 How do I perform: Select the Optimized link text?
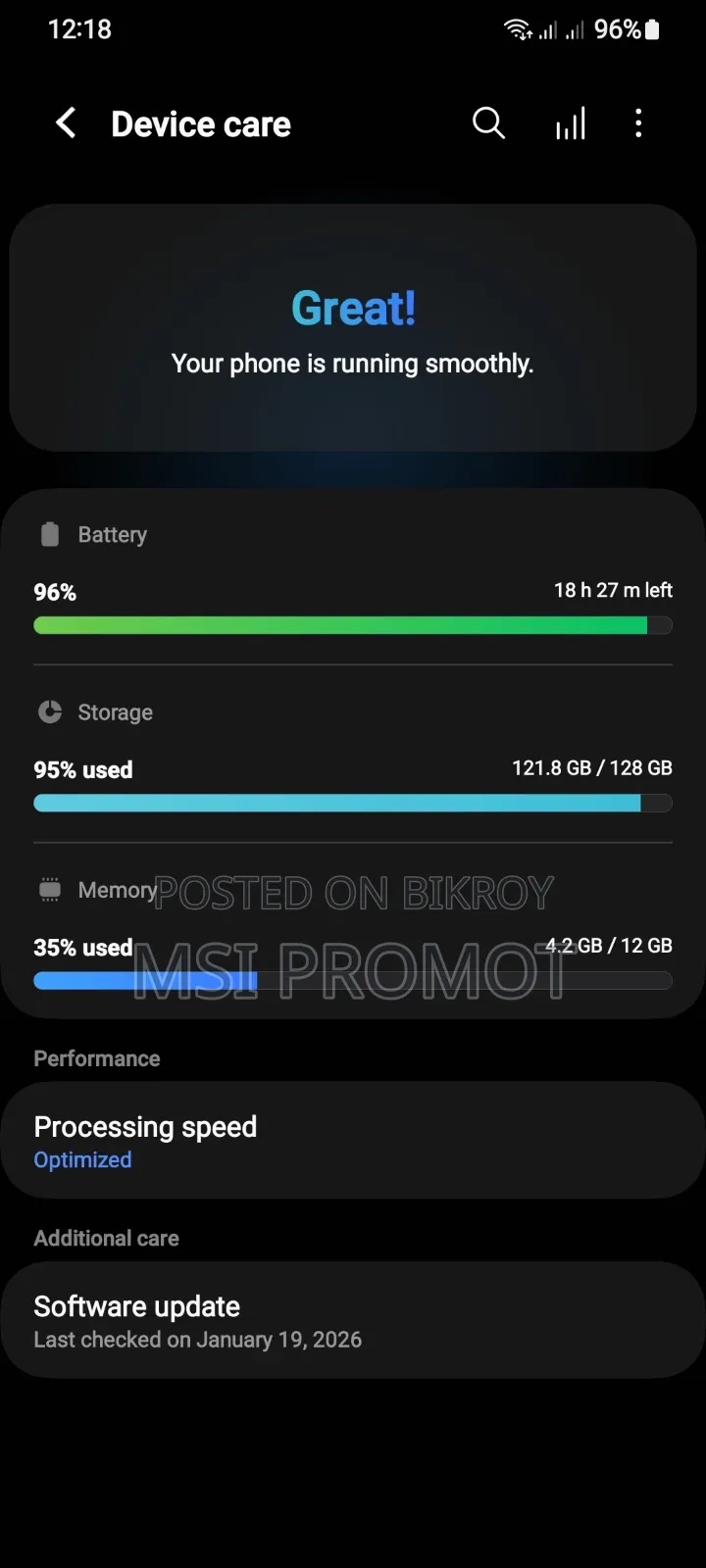coord(82,1160)
